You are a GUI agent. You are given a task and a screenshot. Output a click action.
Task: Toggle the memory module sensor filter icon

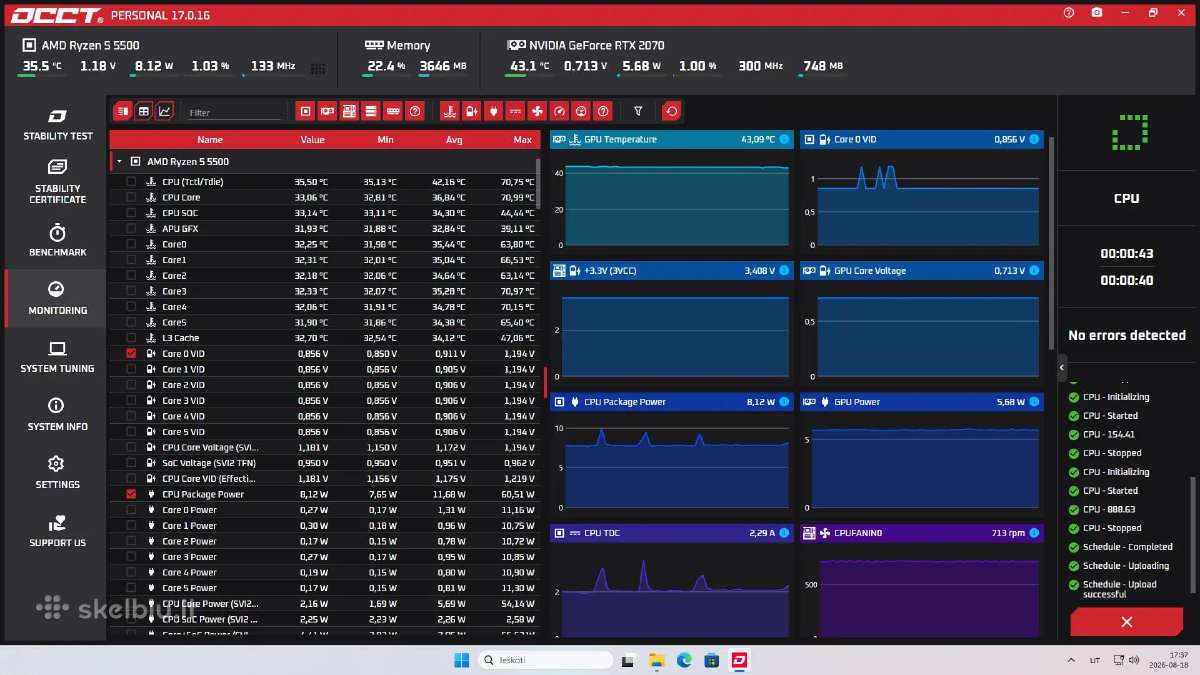(x=393, y=111)
